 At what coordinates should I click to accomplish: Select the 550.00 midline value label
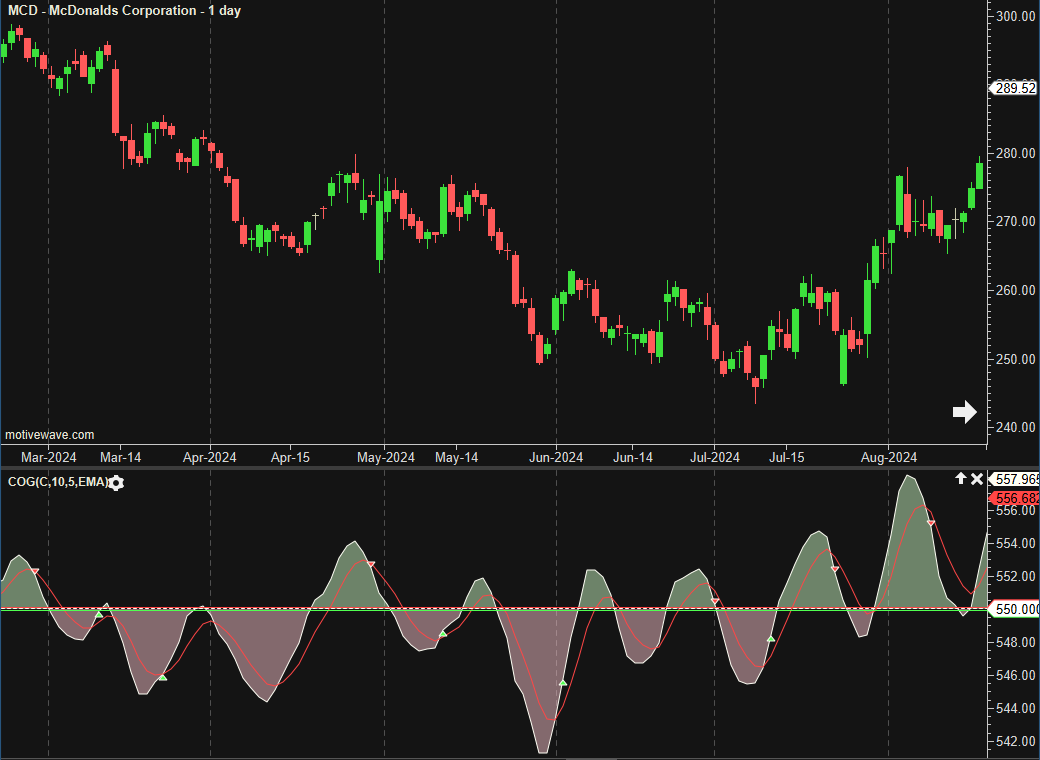click(1015, 609)
